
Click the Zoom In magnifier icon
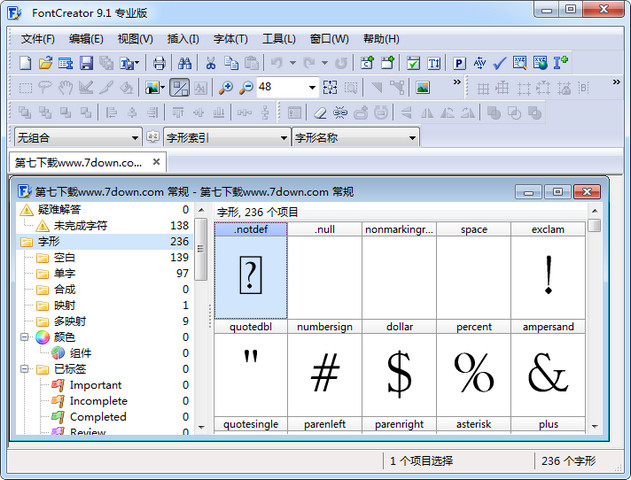tap(226, 87)
